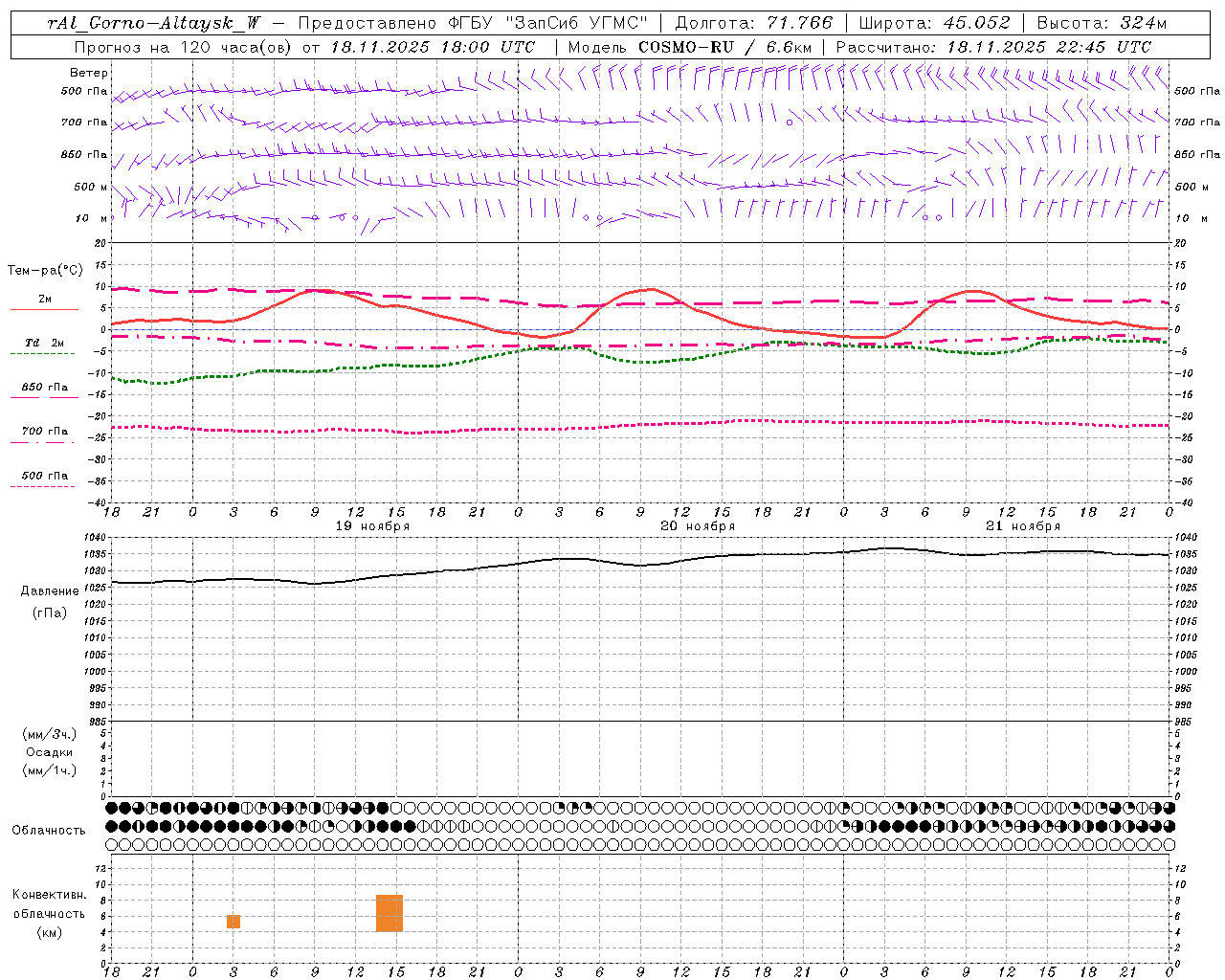Click the Высота: 324м value
Image resolution: width=1225 pixels, height=980 pixels.
tap(1102, 23)
